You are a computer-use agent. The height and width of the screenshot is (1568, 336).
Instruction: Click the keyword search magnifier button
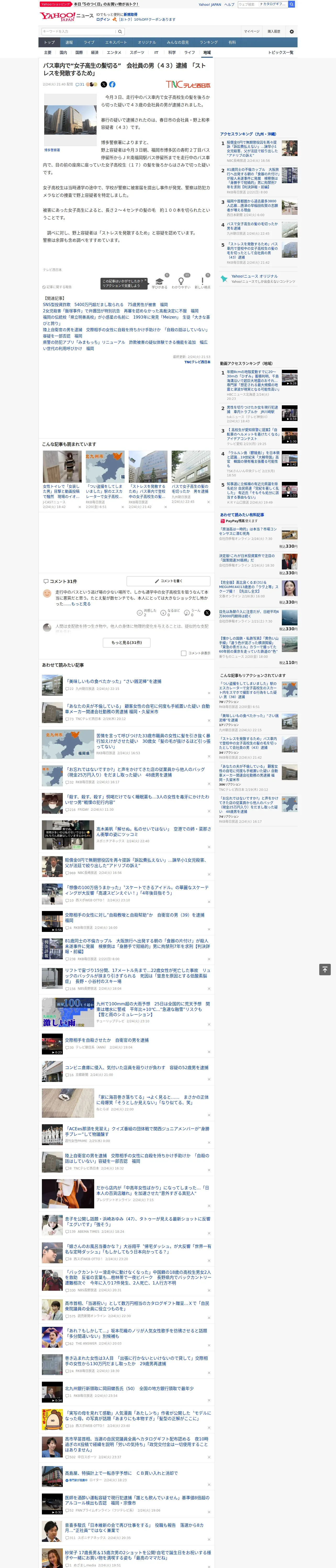point(120,32)
